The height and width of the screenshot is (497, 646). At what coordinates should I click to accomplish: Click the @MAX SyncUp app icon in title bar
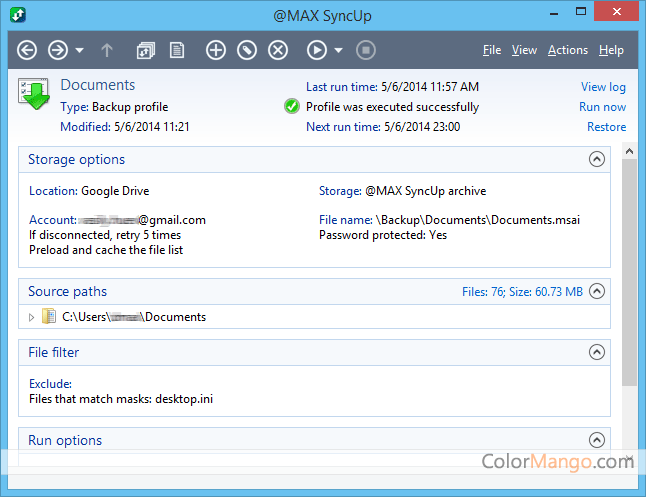coord(18,15)
